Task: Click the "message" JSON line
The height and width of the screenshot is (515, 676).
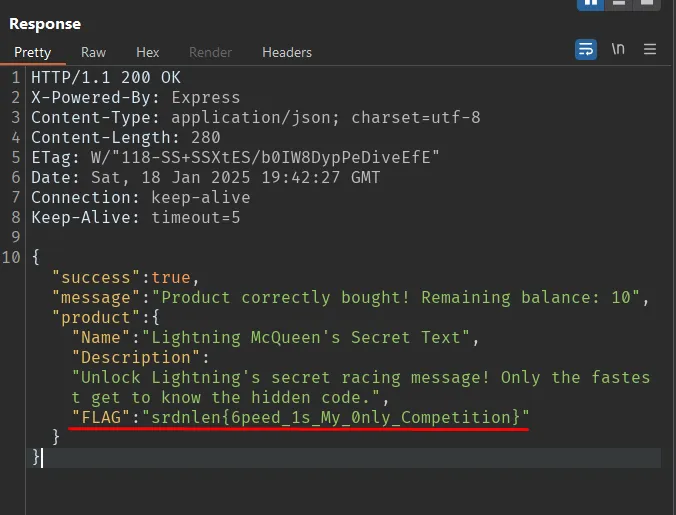Action: [350, 297]
